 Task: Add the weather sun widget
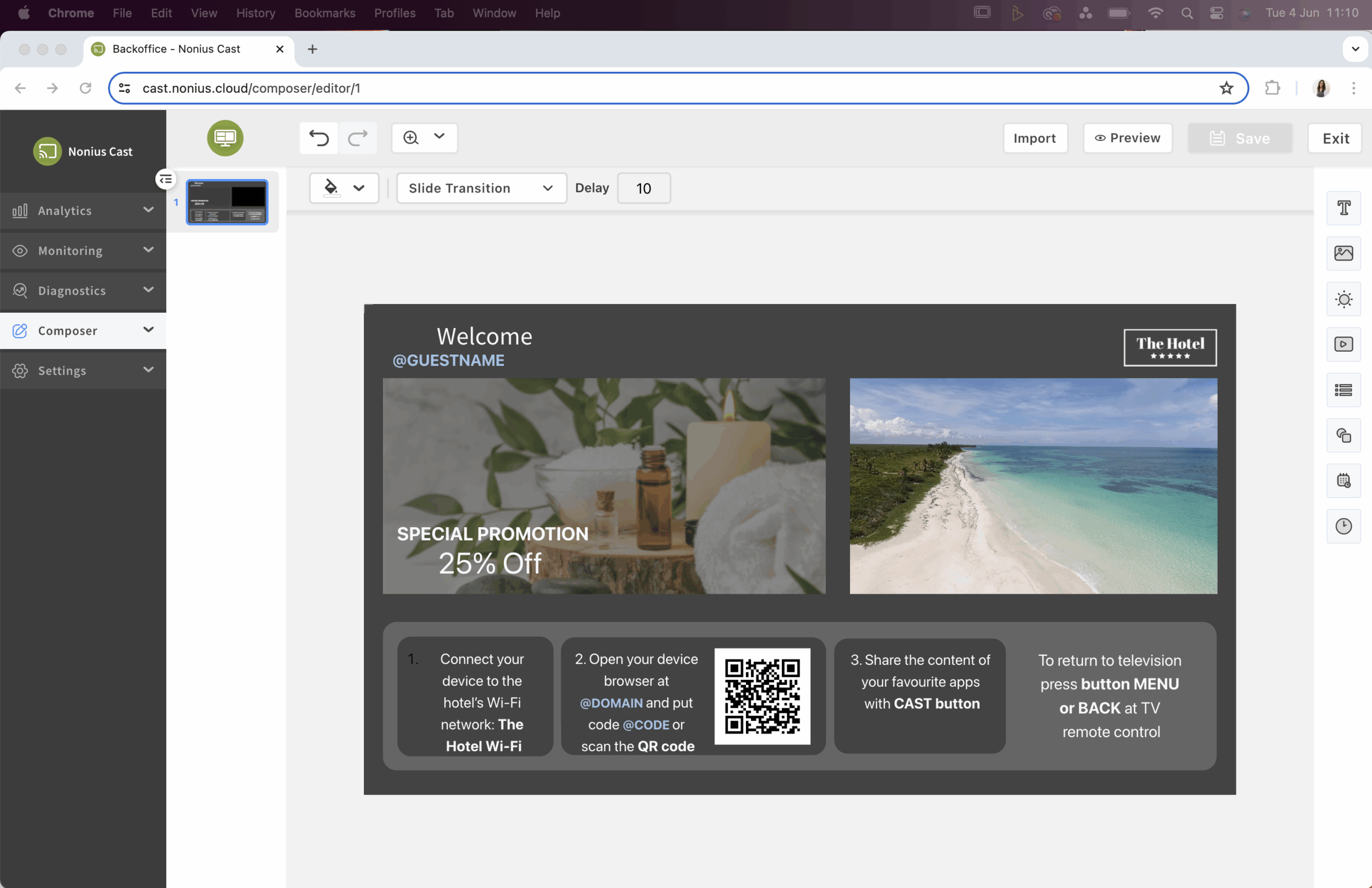click(1343, 299)
